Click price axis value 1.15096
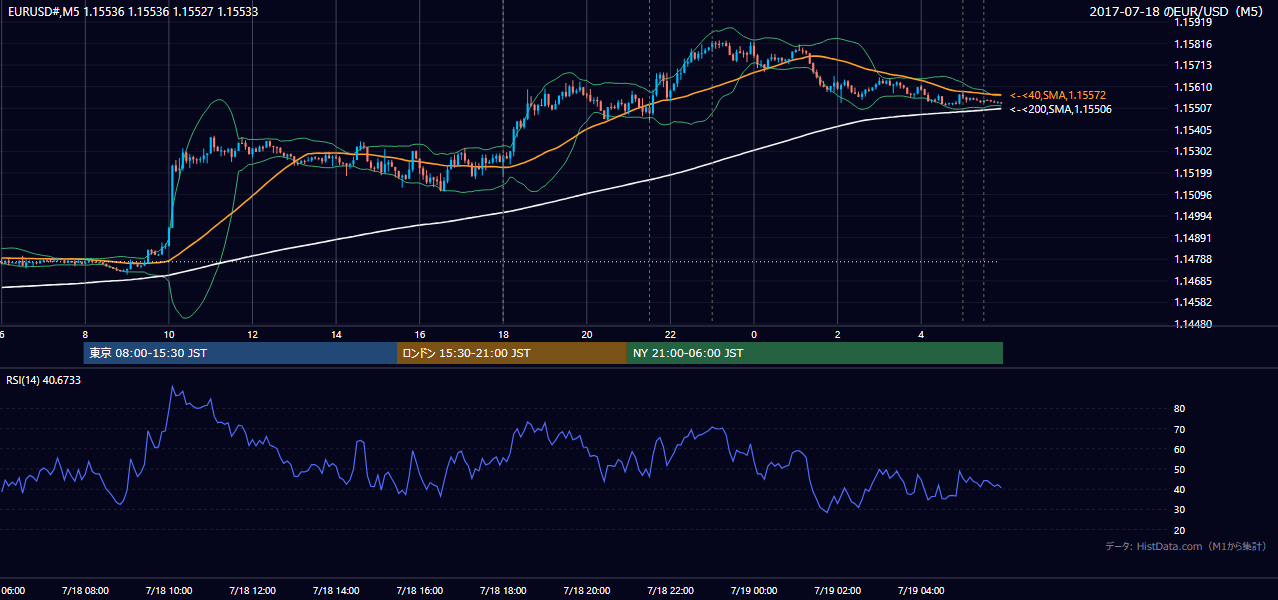 [x=1194, y=195]
